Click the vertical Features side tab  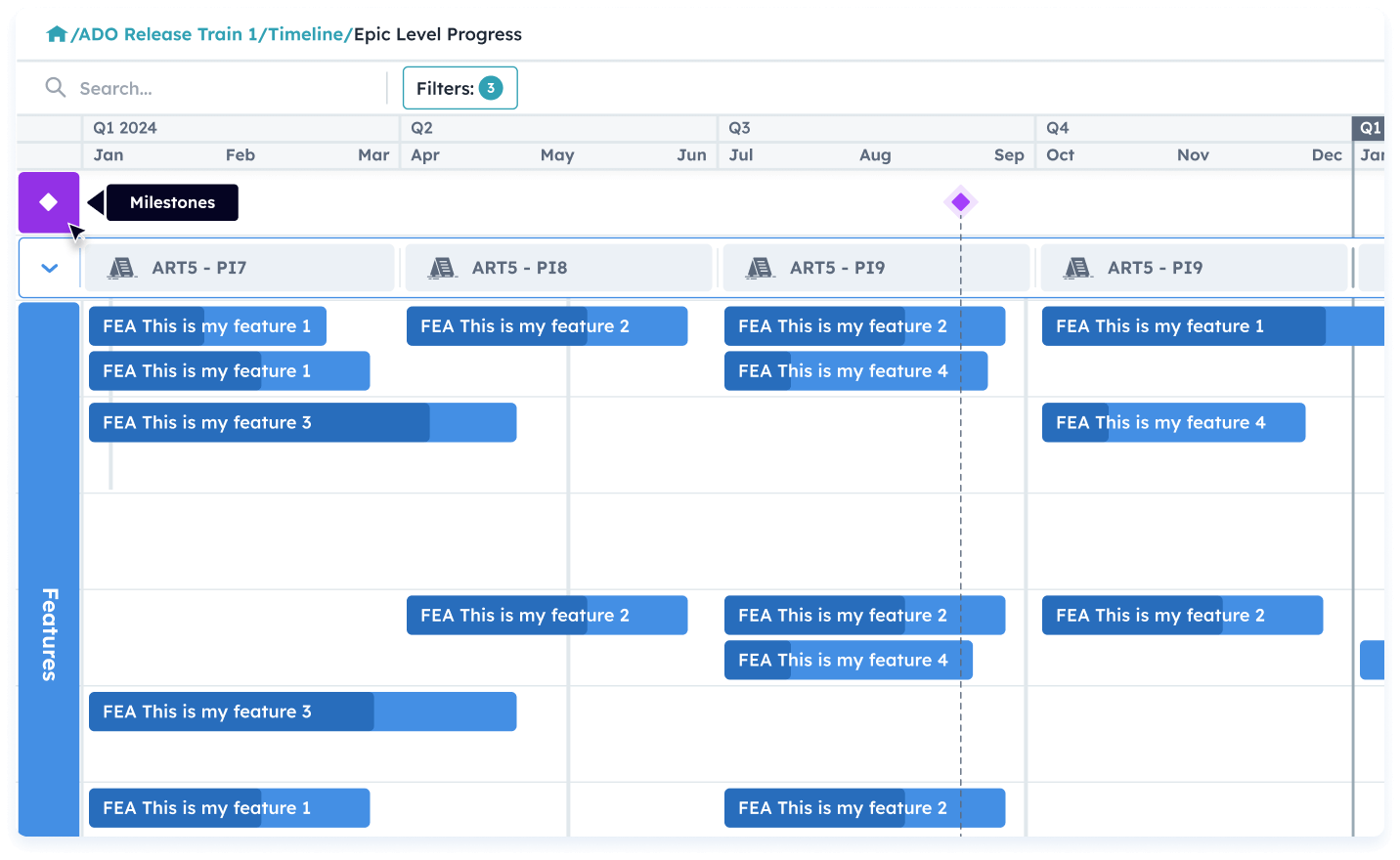[49, 569]
